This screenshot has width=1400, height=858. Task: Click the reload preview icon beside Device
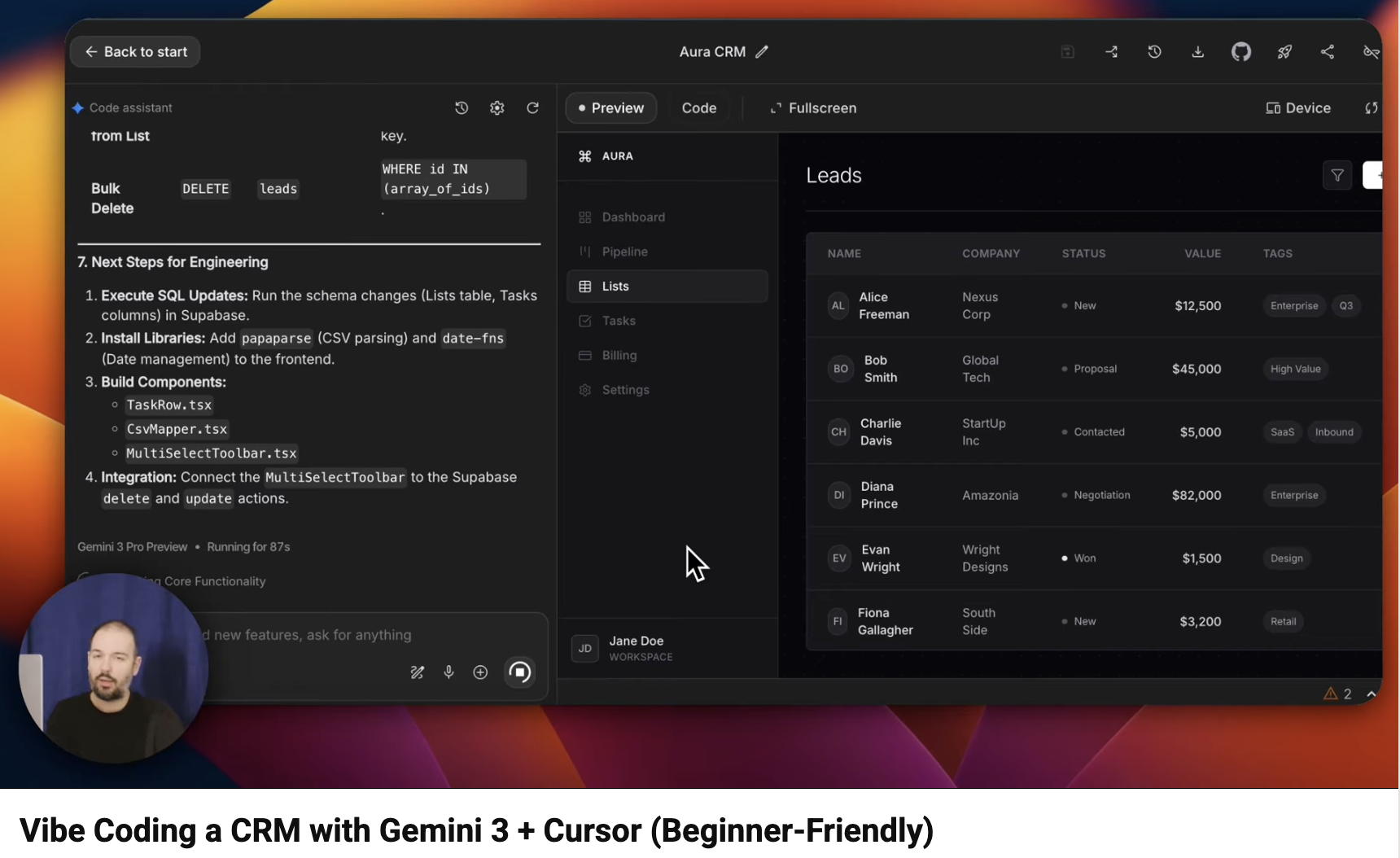coord(1372,108)
